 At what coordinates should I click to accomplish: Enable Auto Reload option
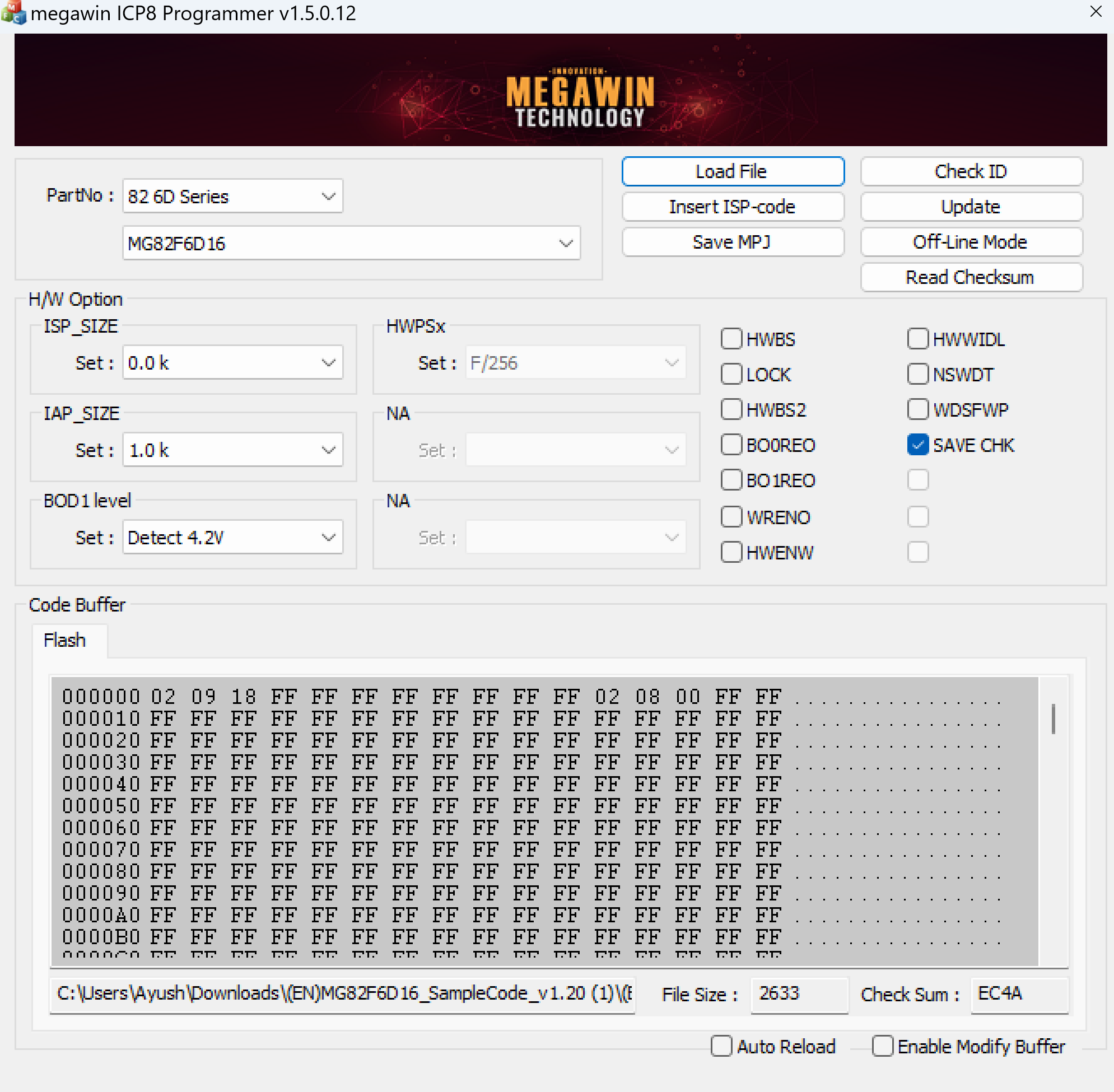pyautogui.click(x=721, y=1046)
